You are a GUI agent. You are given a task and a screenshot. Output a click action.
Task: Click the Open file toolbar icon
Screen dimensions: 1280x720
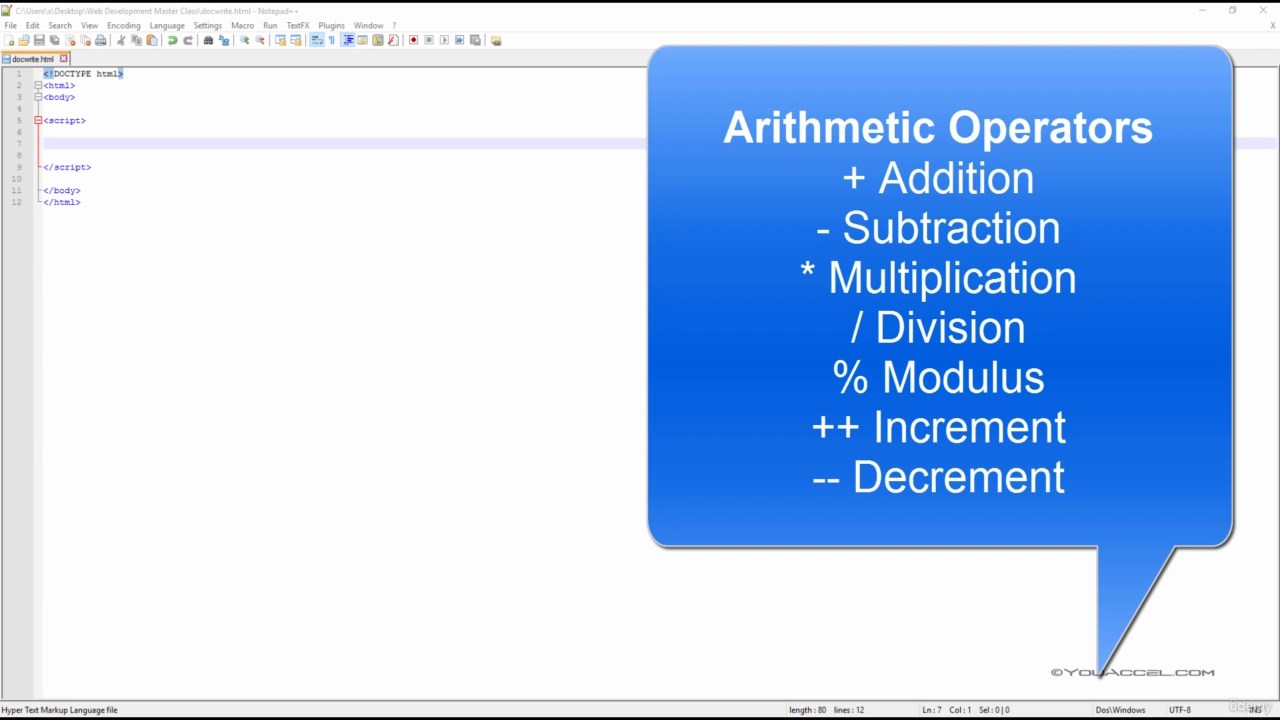[x=24, y=40]
